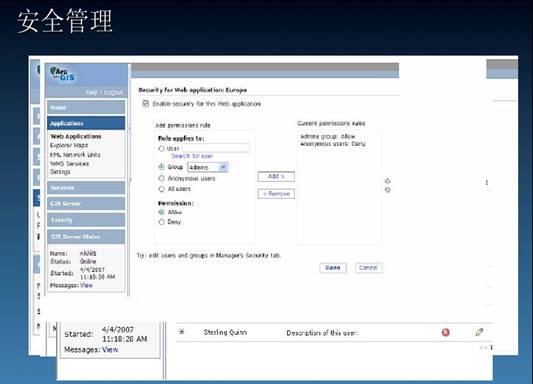Open the Services section in the sidebar
The width and height of the screenshot is (533, 384).
(x=86, y=188)
